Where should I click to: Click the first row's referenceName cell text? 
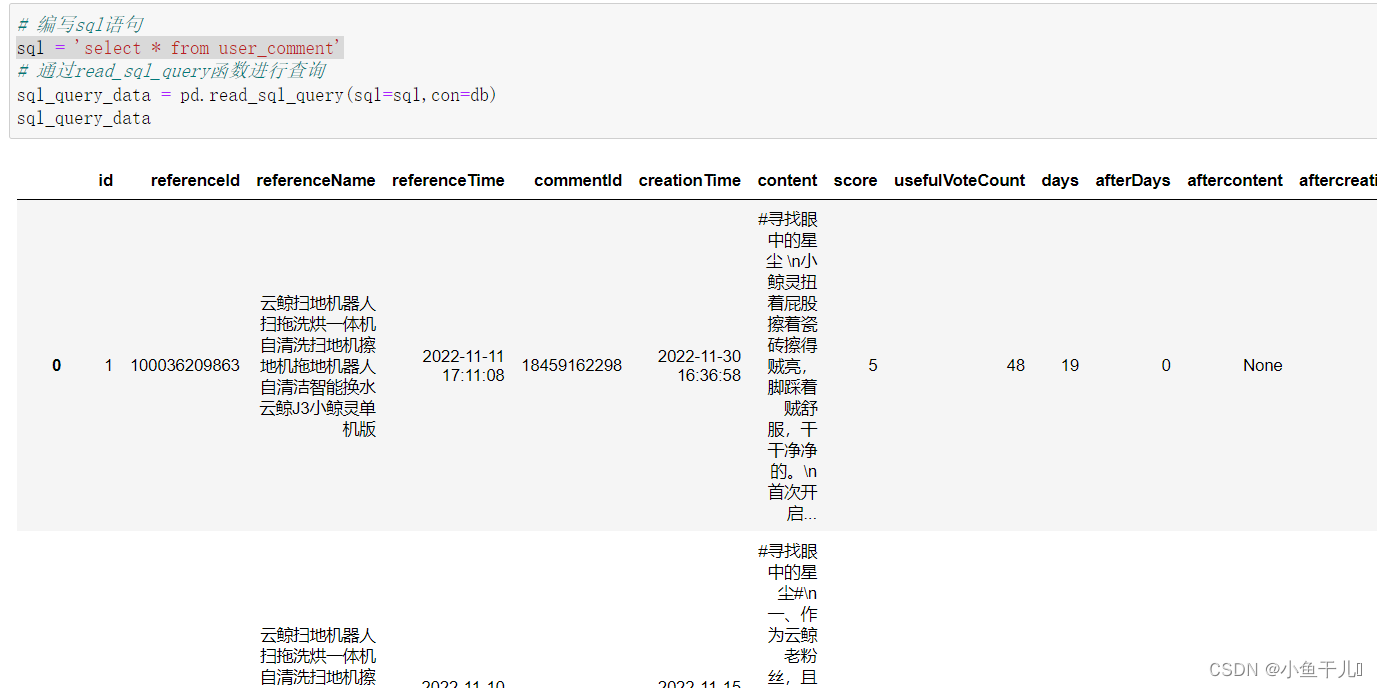click(x=318, y=365)
